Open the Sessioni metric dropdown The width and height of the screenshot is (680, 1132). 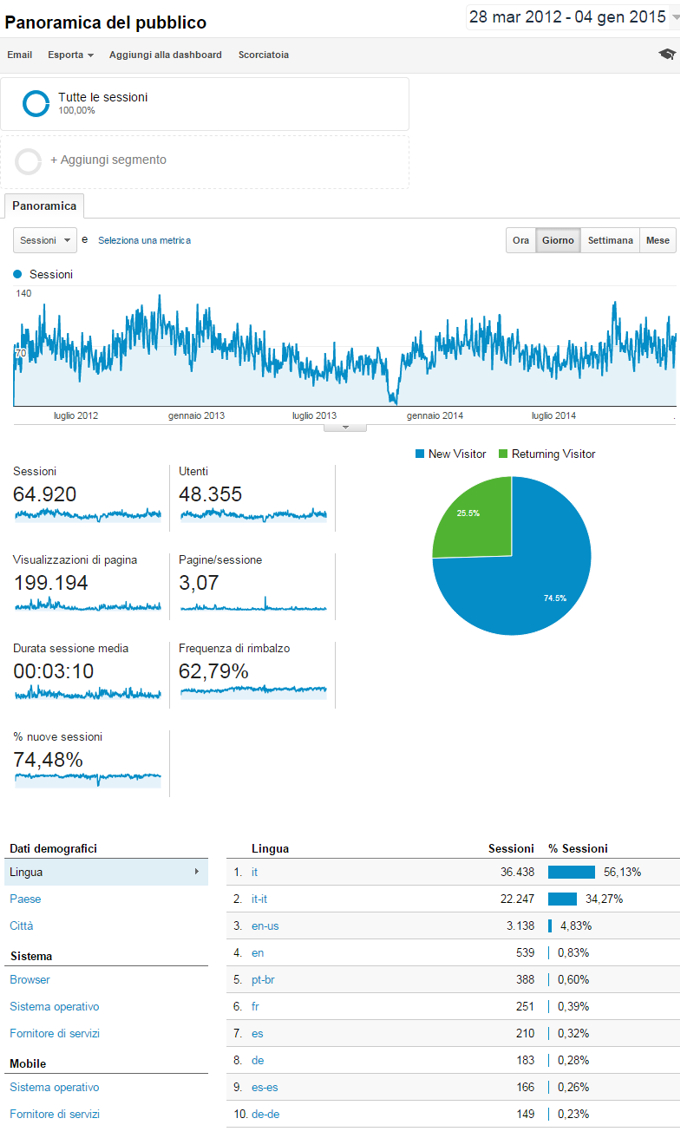[44, 240]
